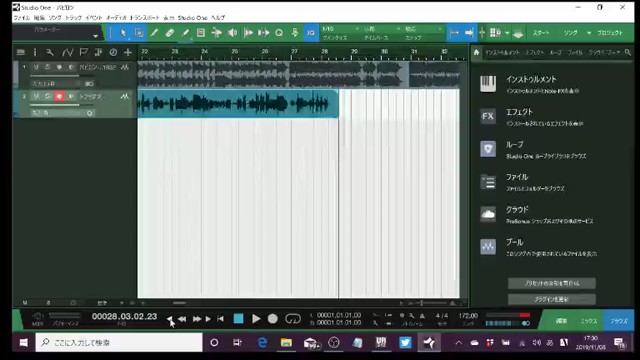640x360 pixels.
Task: Click the lower button below プール
Action: coord(551,299)
